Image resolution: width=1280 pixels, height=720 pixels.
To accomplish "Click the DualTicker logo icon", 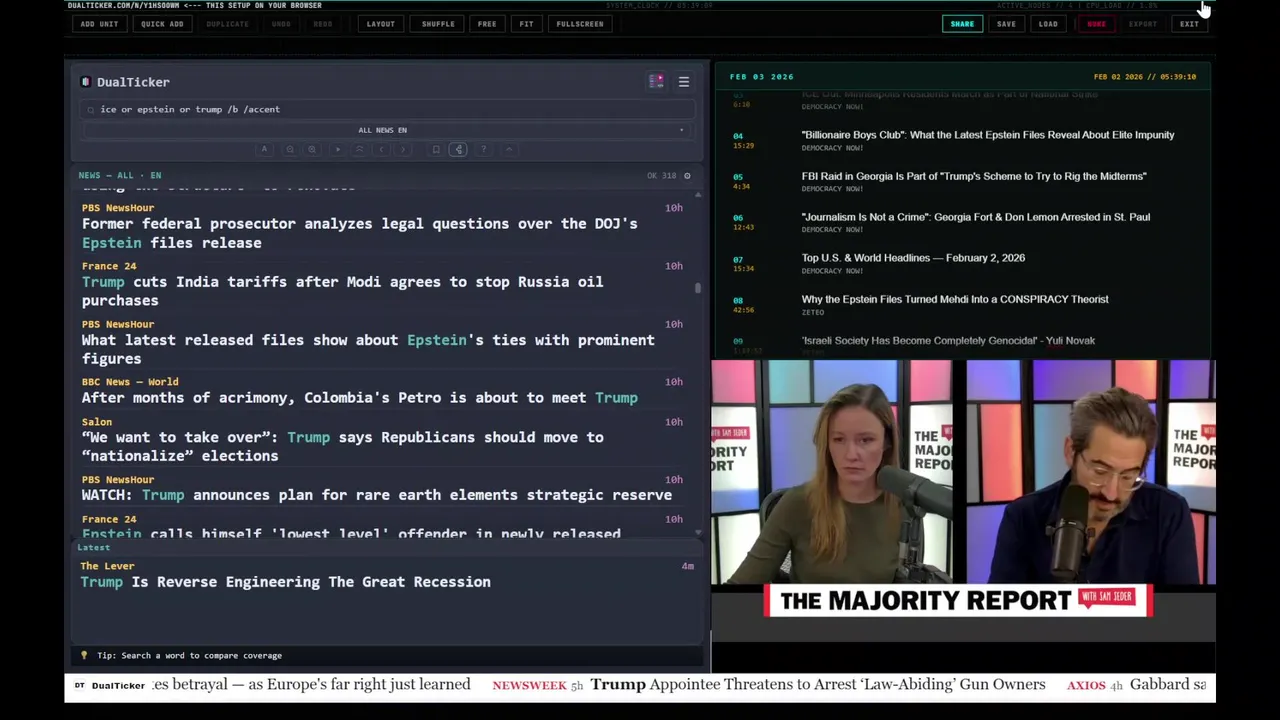I will click(86, 82).
